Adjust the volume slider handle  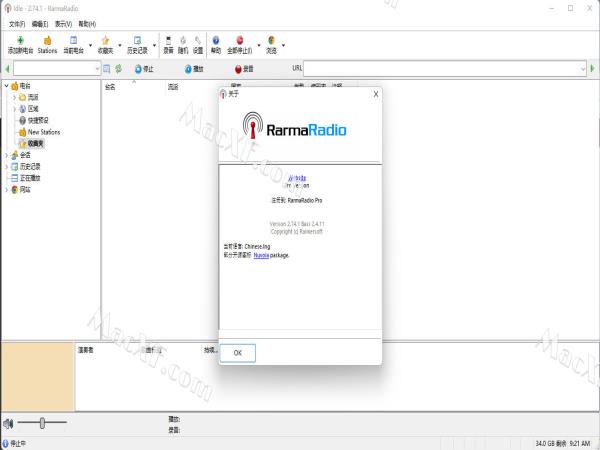click(42, 423)
